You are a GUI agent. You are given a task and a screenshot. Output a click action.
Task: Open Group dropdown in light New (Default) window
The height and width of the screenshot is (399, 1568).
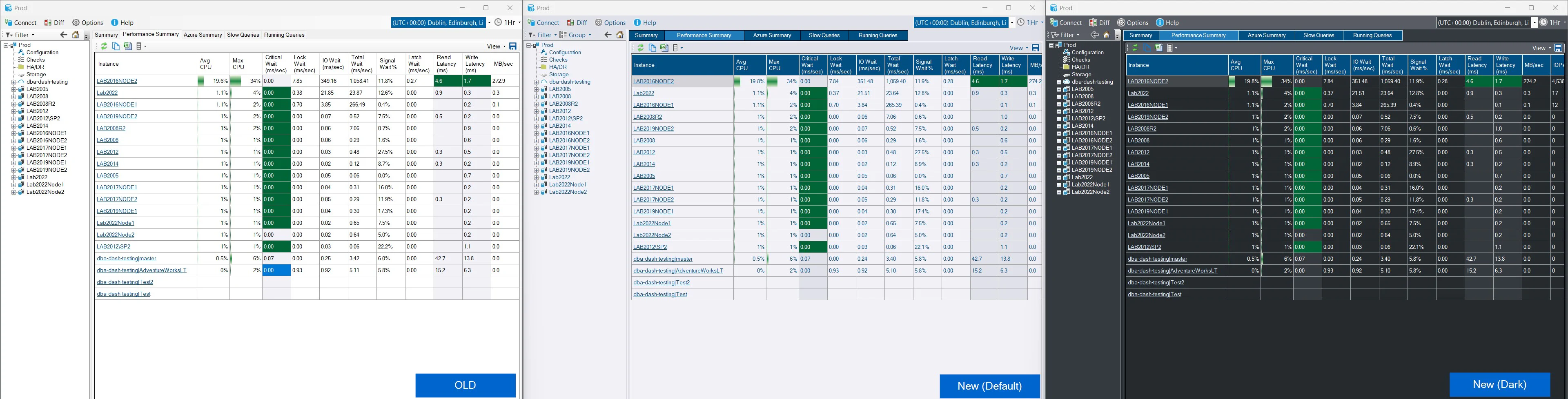pyautogui.click(x=576, y=35)
